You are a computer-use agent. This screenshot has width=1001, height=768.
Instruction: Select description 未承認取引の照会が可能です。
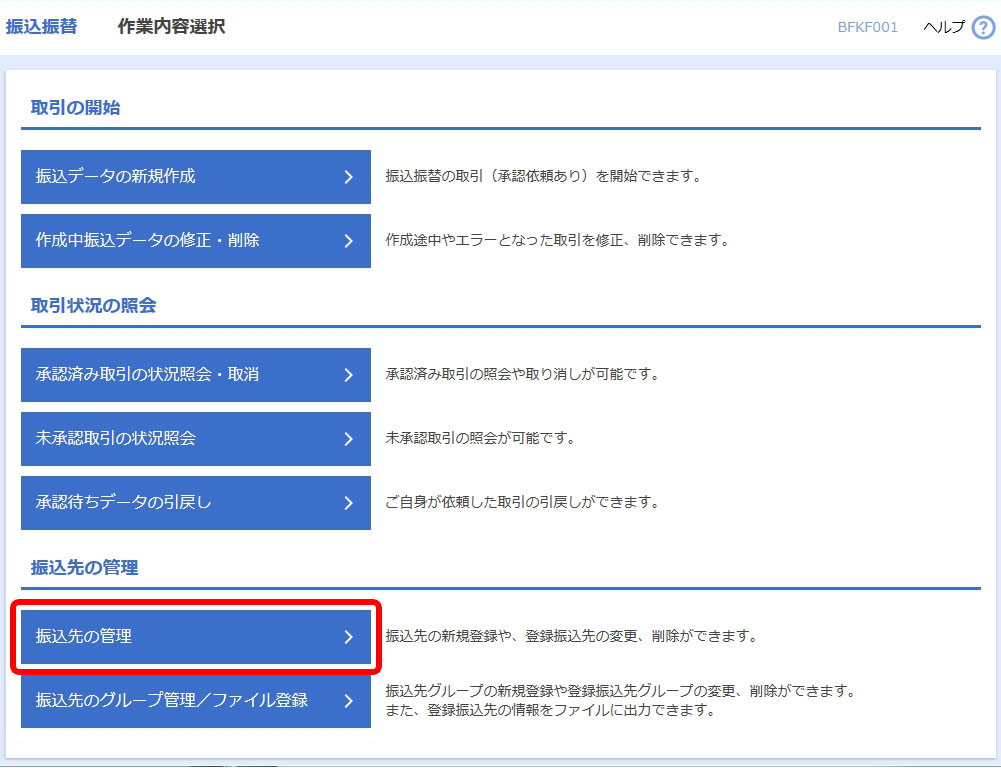tap(480, 438)
